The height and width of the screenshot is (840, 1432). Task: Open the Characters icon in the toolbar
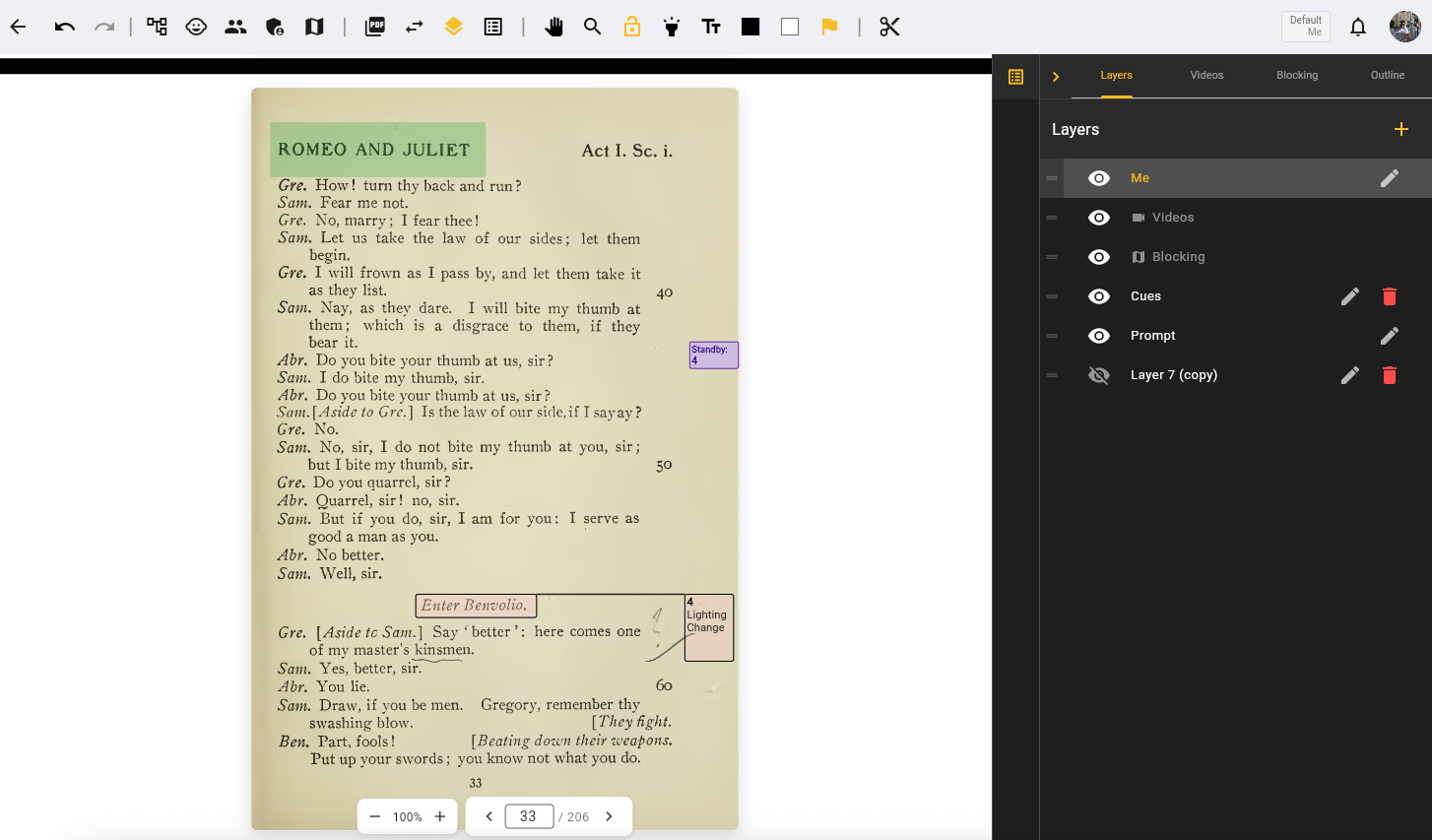(235, 27)
